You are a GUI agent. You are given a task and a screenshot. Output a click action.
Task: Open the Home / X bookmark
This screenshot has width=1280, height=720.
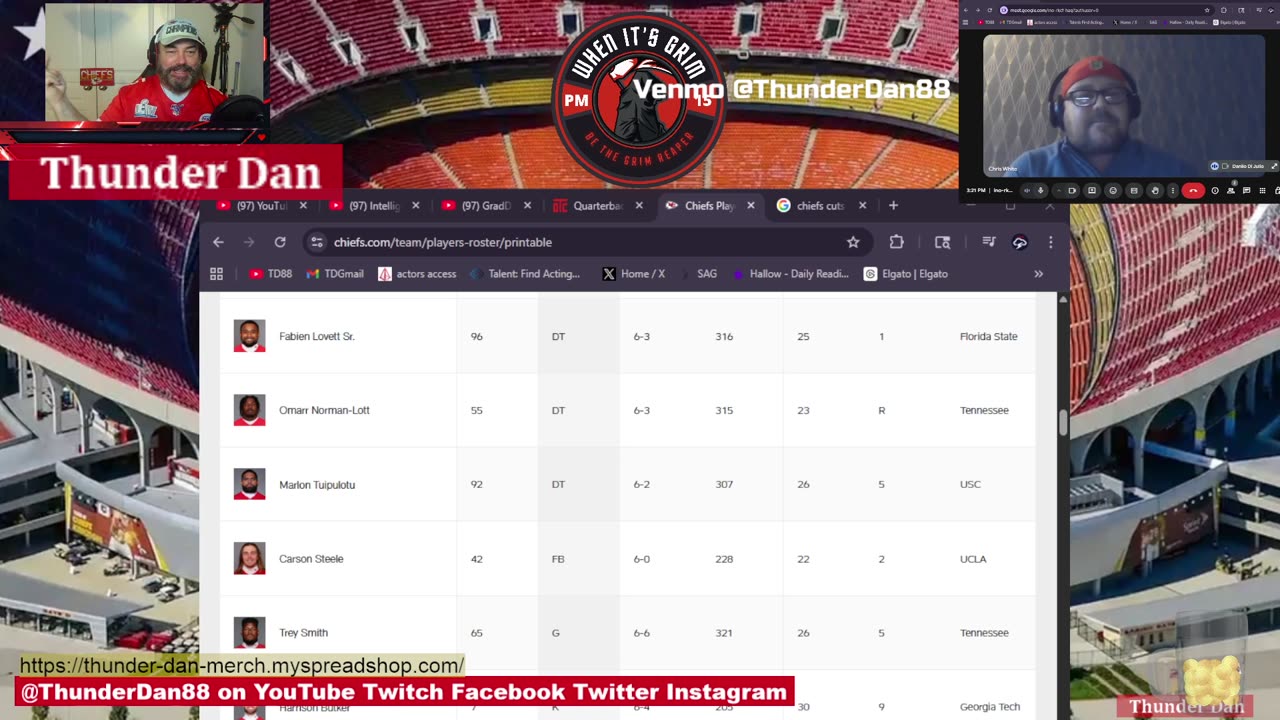tap(633, 274)
